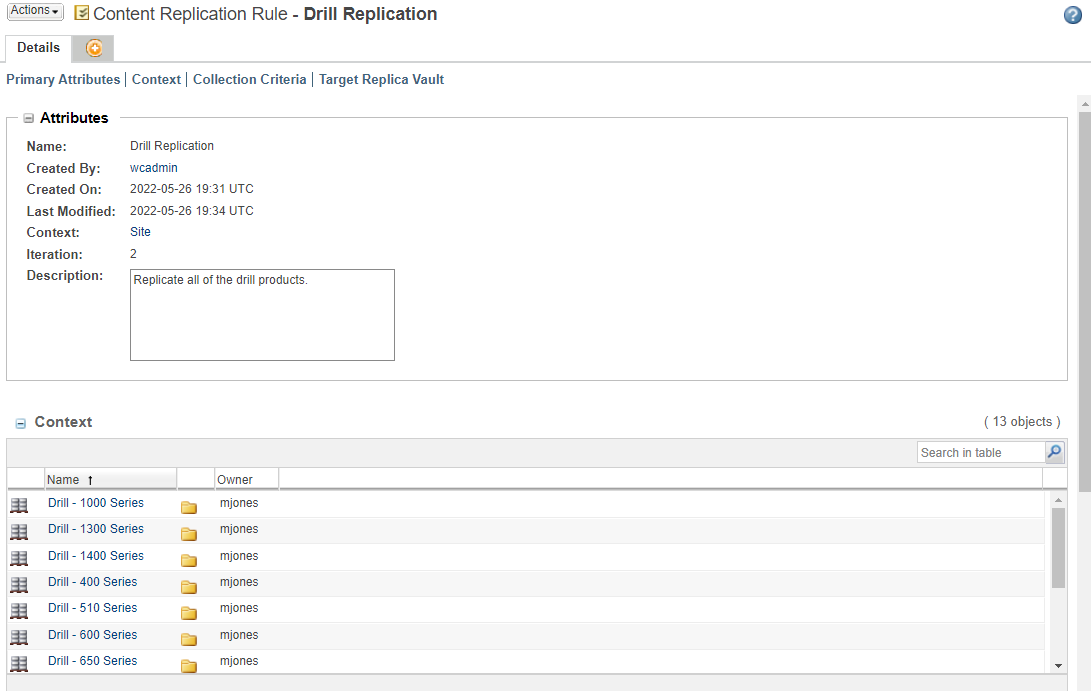
Task: Click the Context table scroll up arrow
Action: (1058, 500)
